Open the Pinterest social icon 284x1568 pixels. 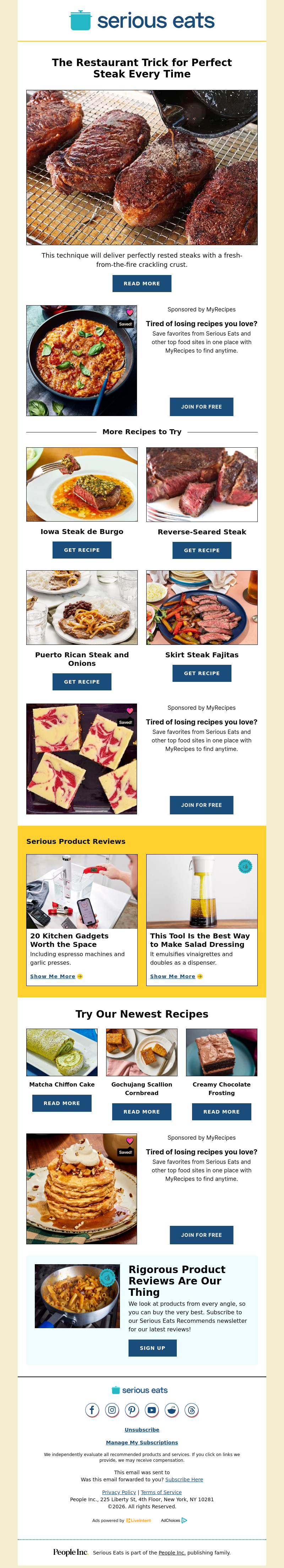pos(132,1410)
